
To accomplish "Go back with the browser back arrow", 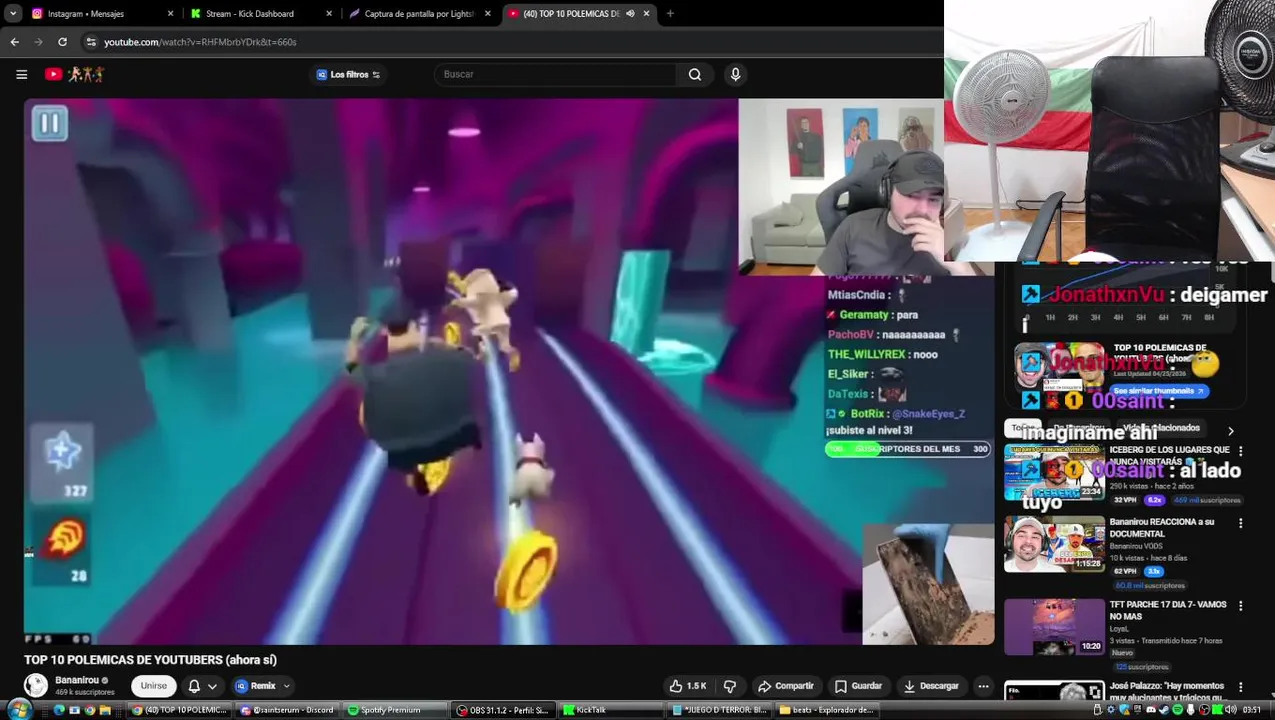I will [x=14, y=42].
